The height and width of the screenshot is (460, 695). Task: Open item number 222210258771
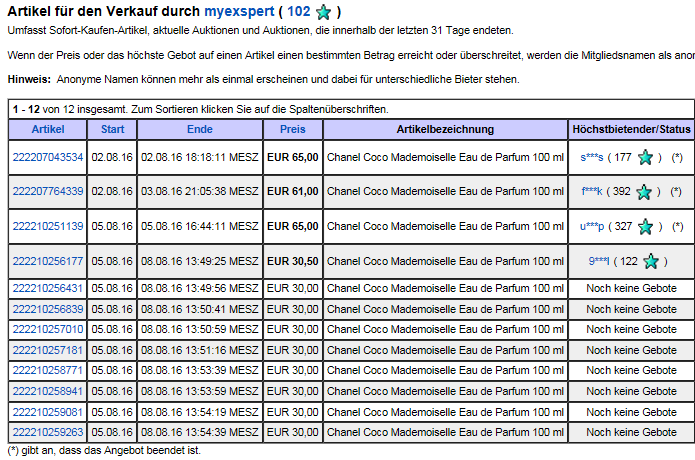(x=48, y=370)
